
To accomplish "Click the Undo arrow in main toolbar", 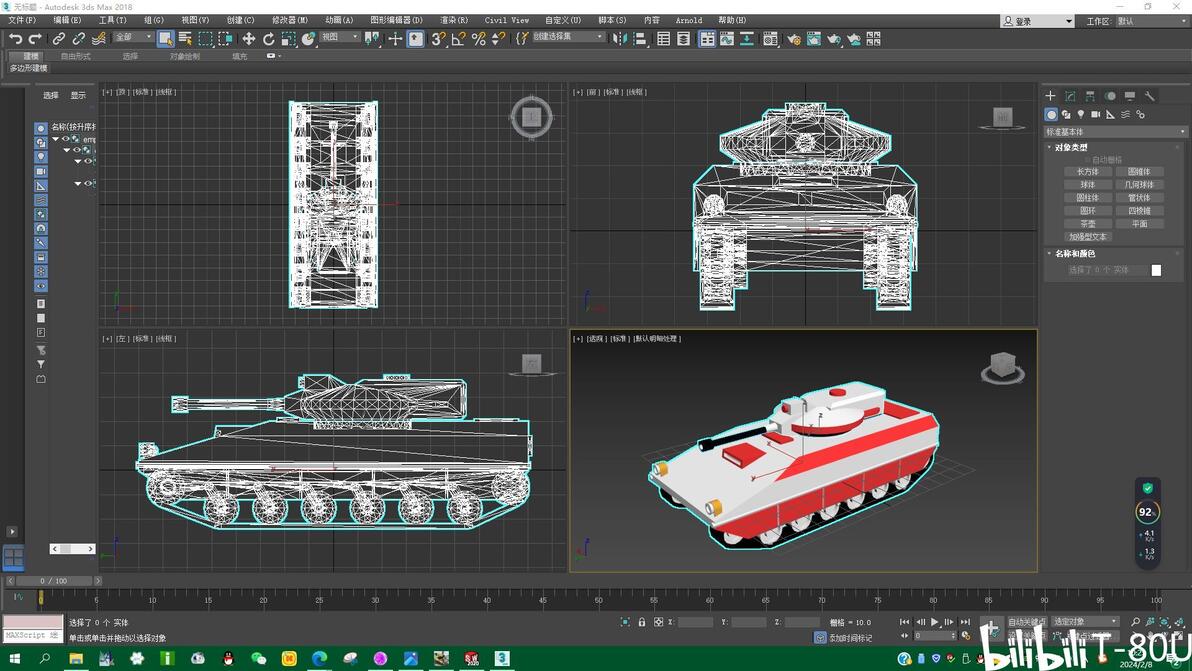I will (x=15, y=39).
